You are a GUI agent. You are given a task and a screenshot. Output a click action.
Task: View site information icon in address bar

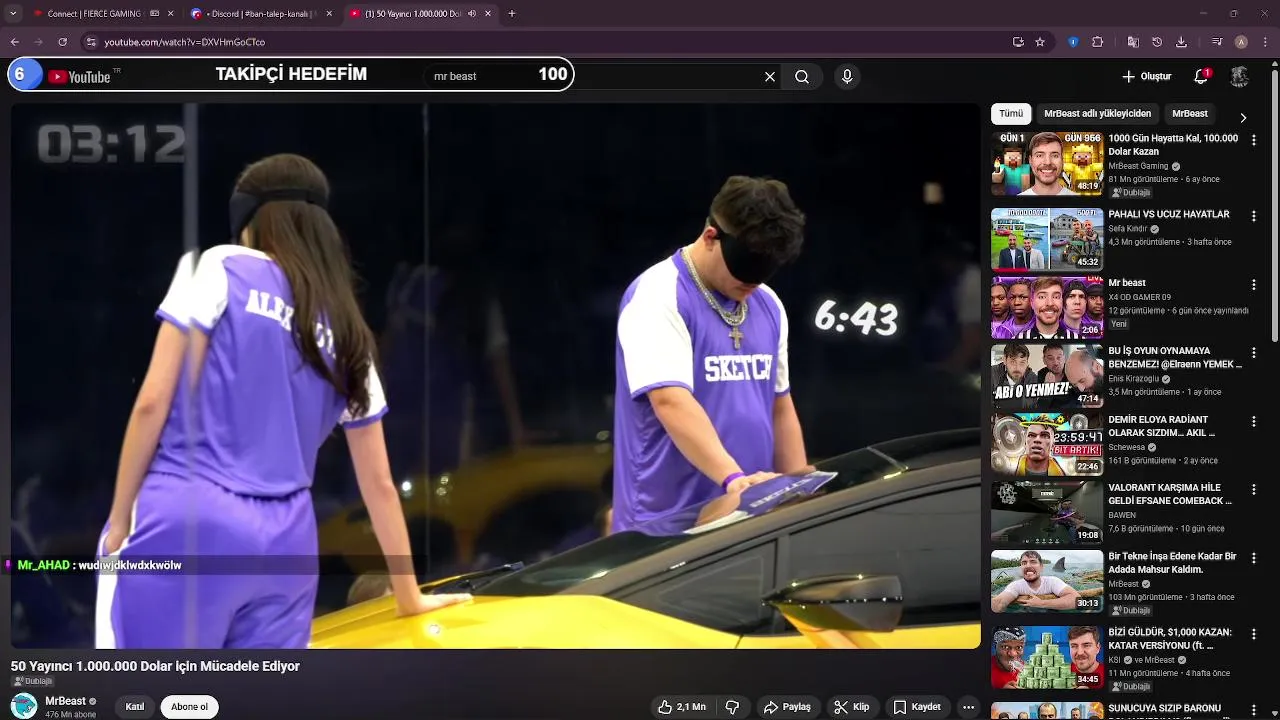(91, 42)
